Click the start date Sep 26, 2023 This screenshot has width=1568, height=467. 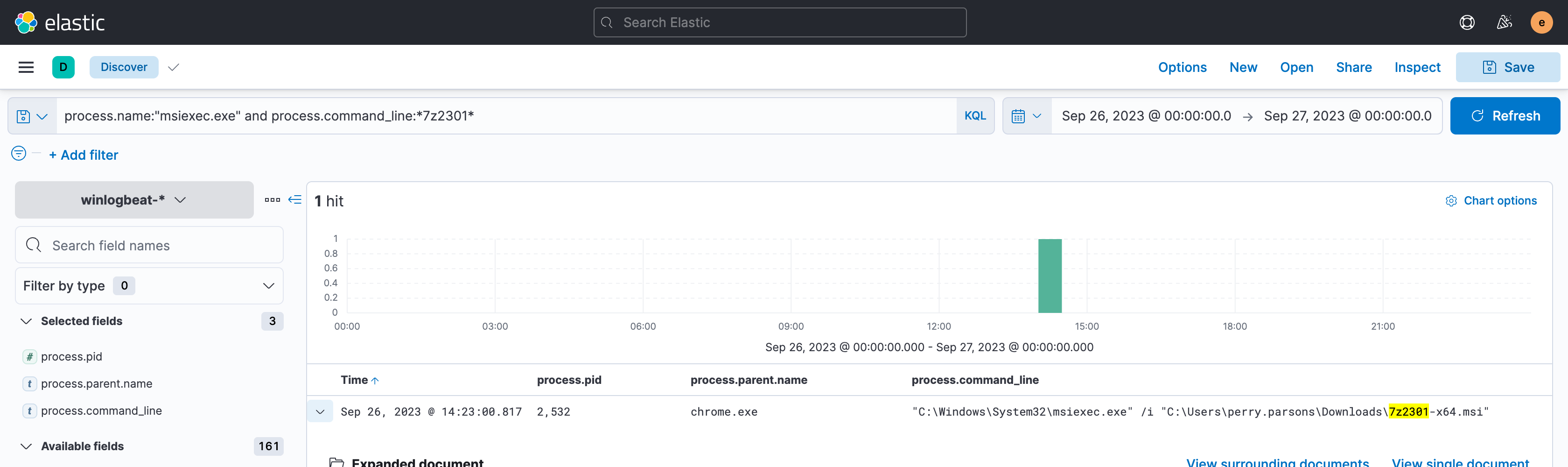(x=1146, y=116)
